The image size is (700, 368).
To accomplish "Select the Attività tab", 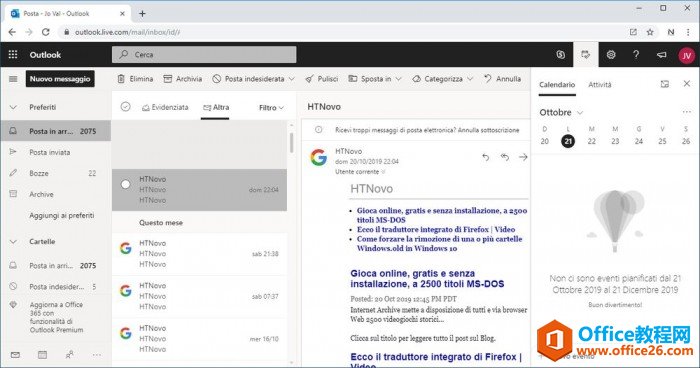I will click(x=600, y=84).
